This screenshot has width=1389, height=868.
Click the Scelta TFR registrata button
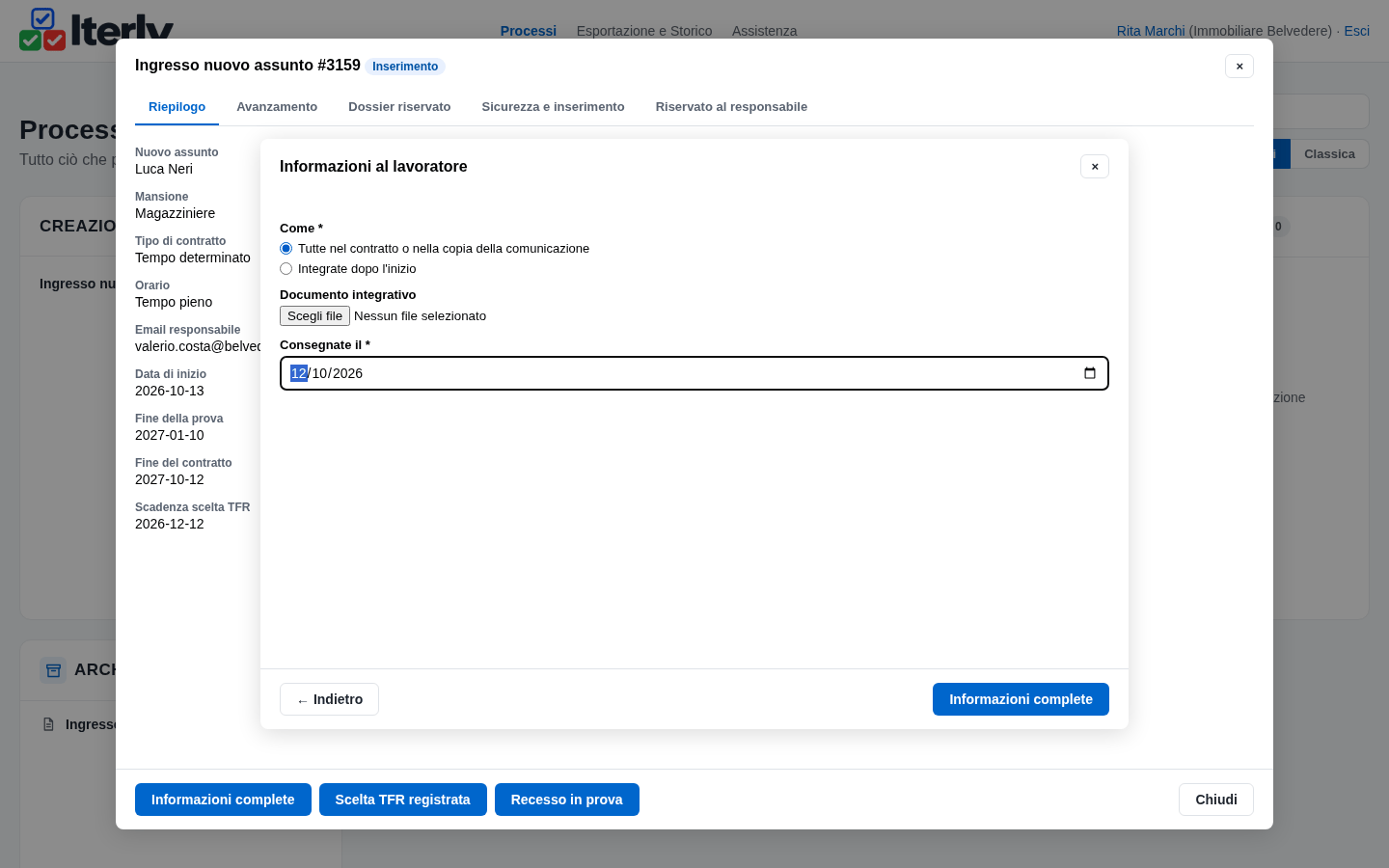(x=402, y=800)
